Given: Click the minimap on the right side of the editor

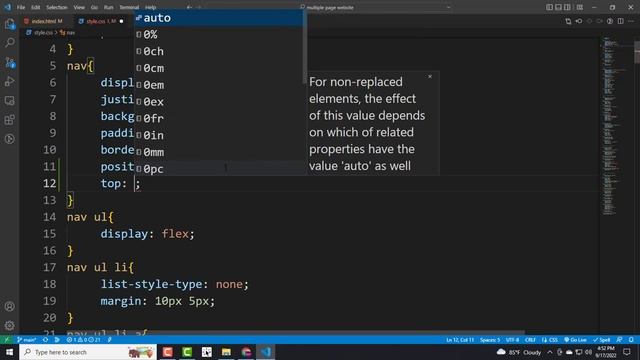Looking at the screenshot, I should [x=616, y=127].
